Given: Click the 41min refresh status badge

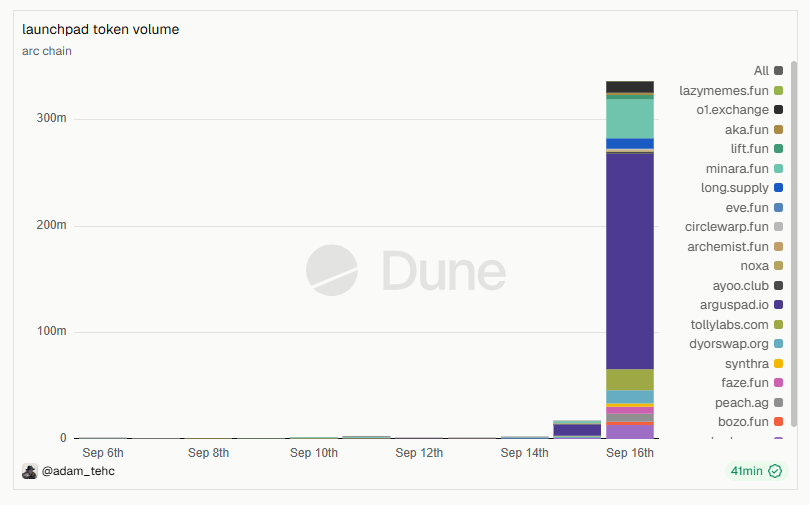Looking at the screenshot, I should point(756,471).
